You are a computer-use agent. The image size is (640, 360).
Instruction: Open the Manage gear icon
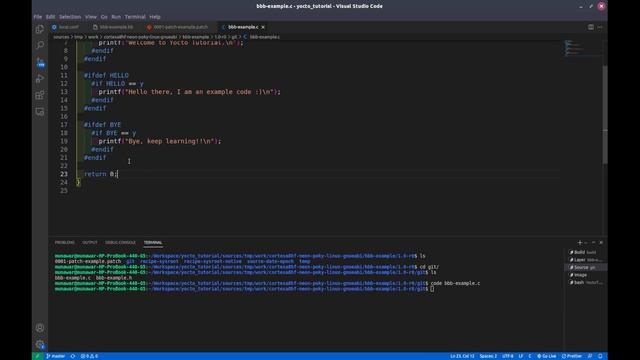pyautogui.click(x=40, y=344)
